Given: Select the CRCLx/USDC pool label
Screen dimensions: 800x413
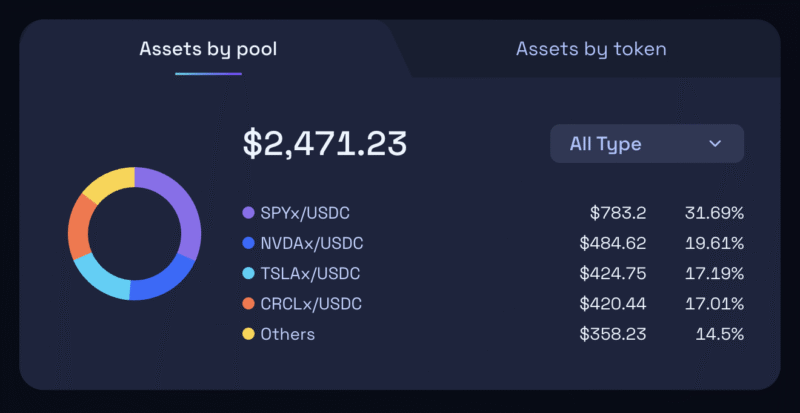Looking at the screenshot, I should point(311,304).
